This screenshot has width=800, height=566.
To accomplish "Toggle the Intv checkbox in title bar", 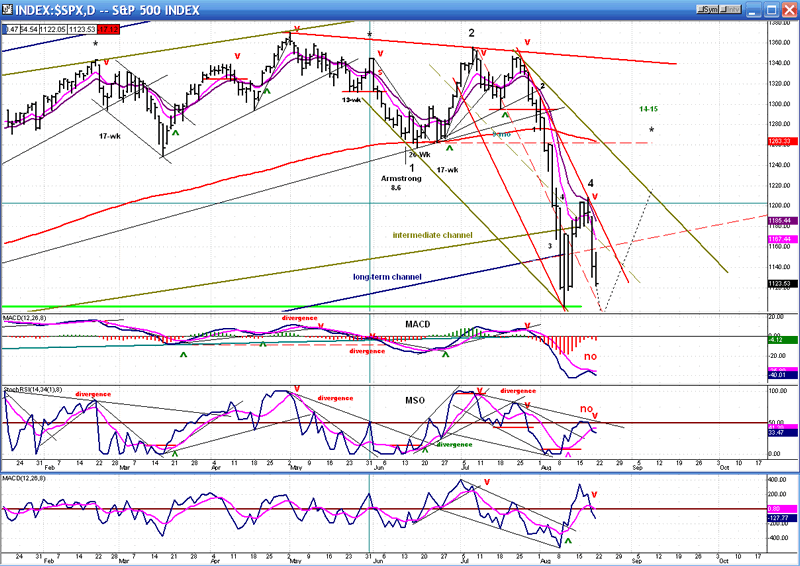I will [731, 9].
